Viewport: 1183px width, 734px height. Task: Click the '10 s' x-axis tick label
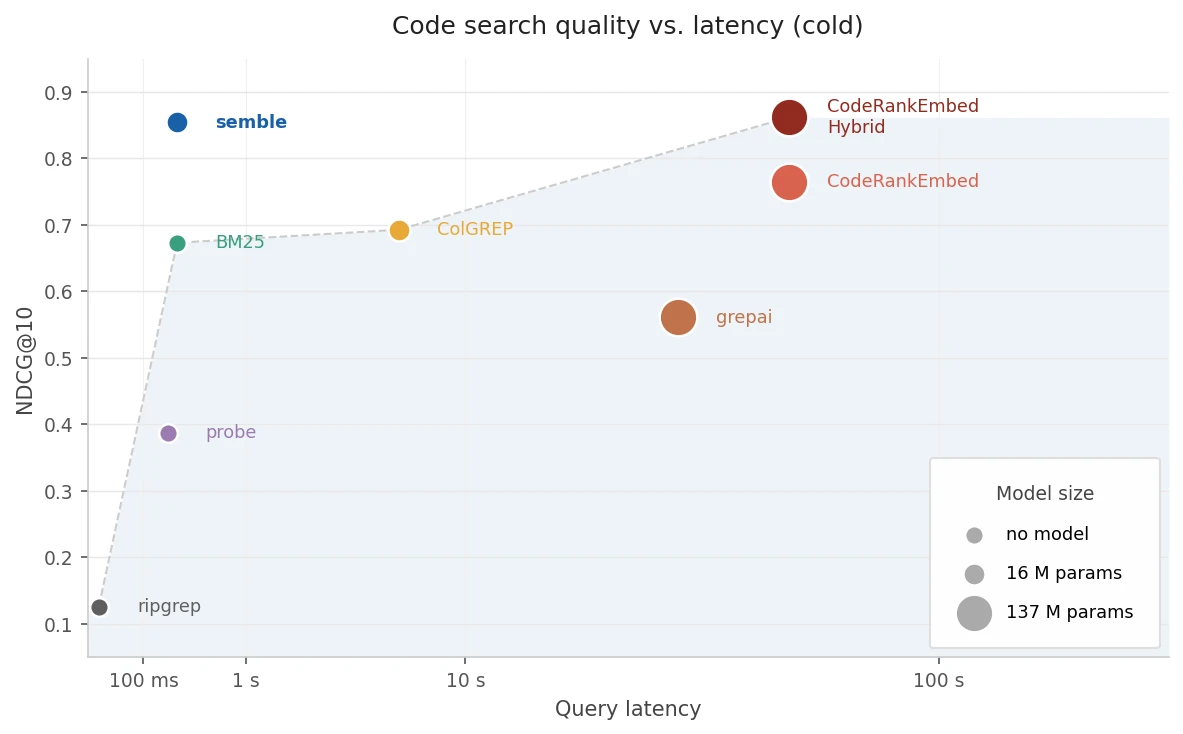point(466,680)
